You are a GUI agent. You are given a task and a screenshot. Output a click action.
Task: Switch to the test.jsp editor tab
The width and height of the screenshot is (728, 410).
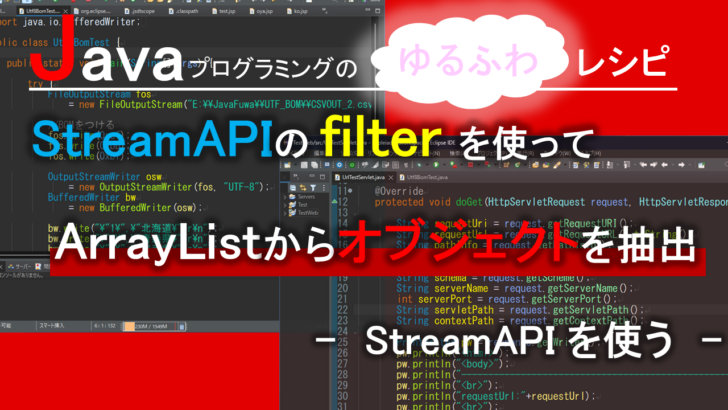pyautogui.click(x=223, y=11)
